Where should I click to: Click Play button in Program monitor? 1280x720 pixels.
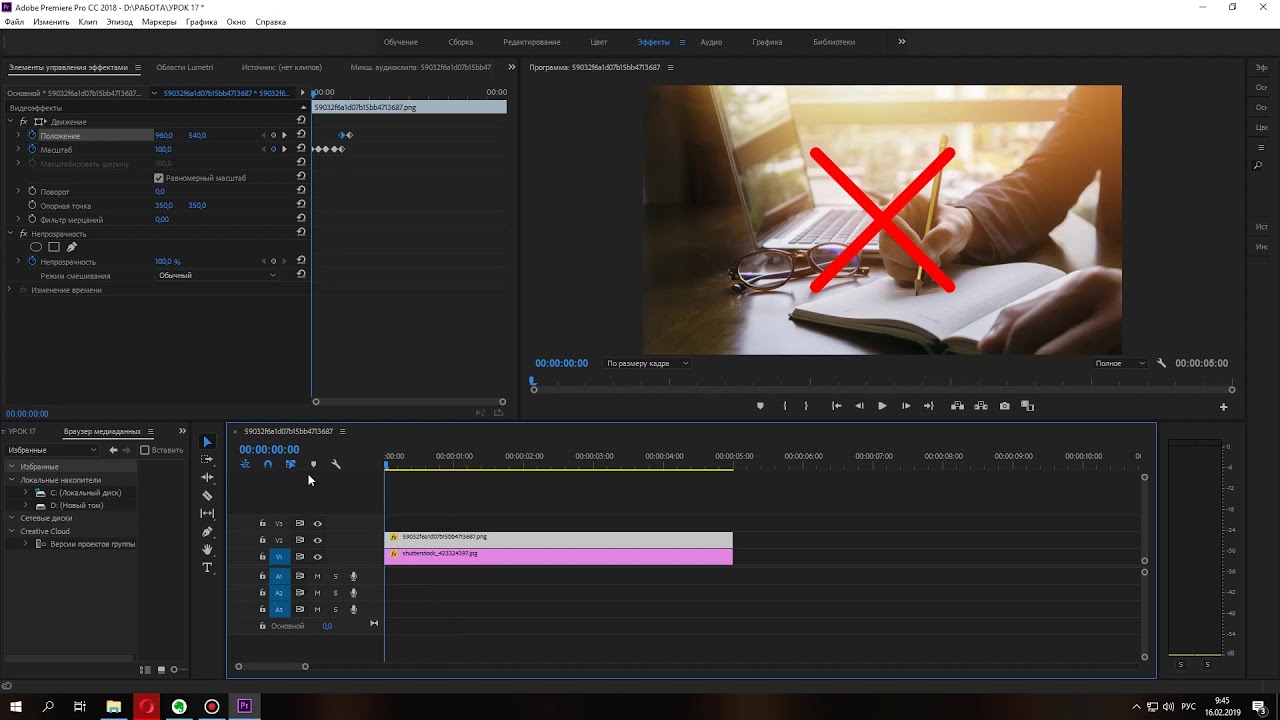(882, 406)
